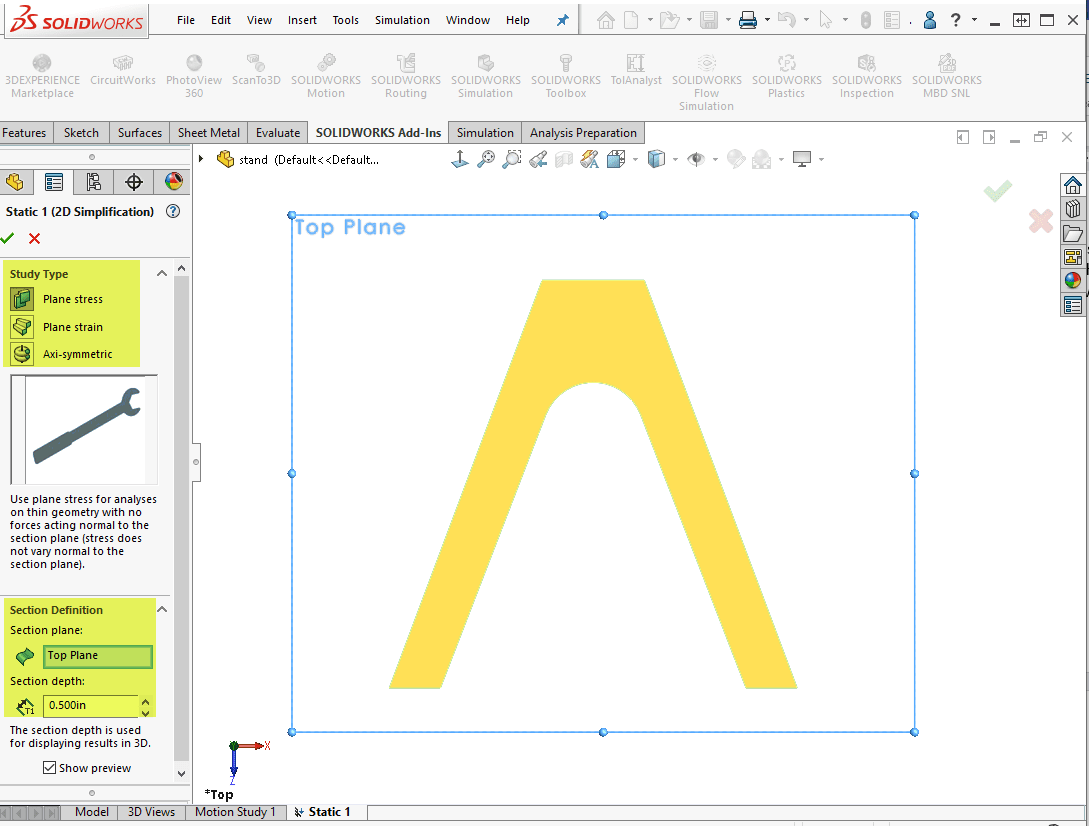Expand the stand feature tree node
Viewport: 1089px width, 826px height.
(x=201, y=159)
